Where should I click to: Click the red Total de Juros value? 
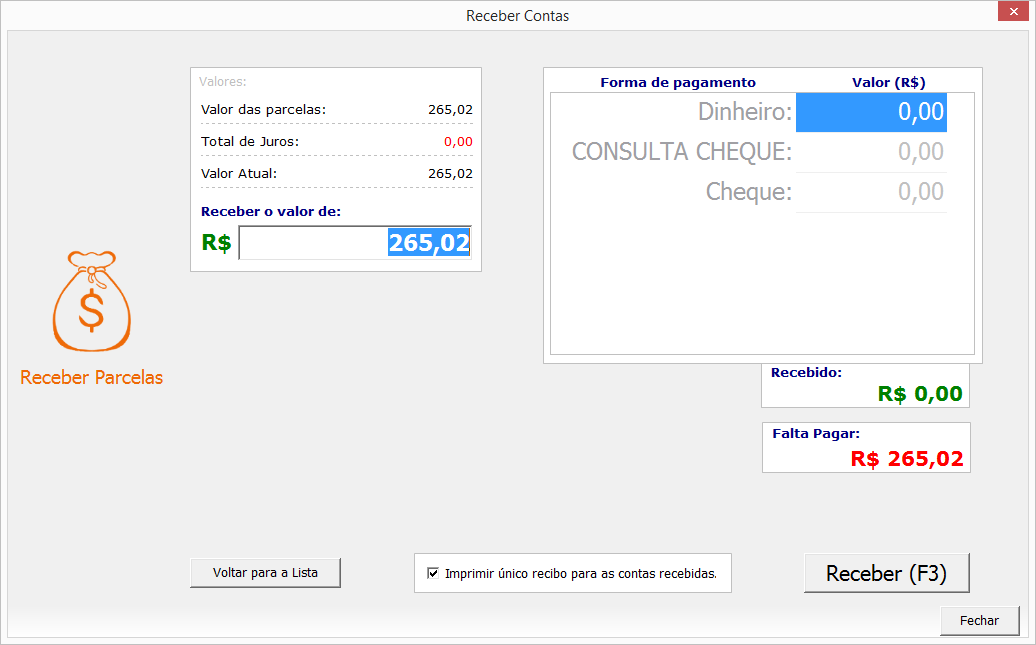click(x=458, y=141)
